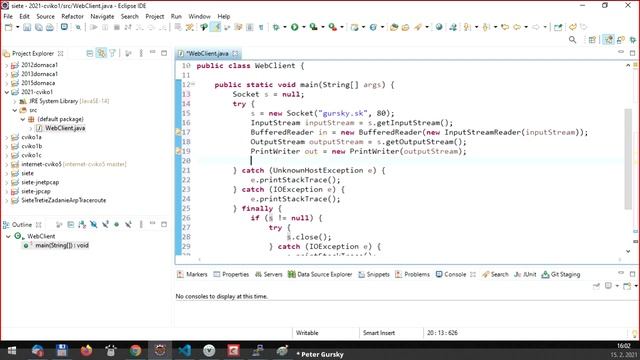Expand the internet-cviko5 project

click(7, 164)
